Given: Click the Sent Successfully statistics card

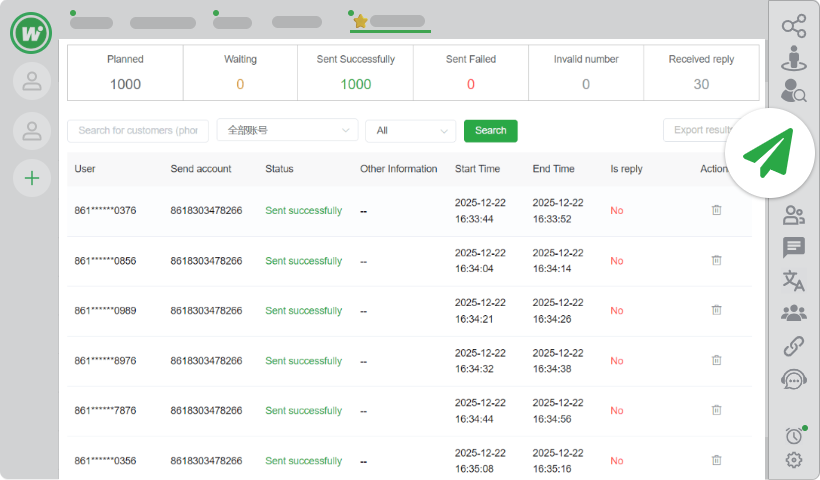Looking at the screenshot, I should pyautogui.click(x=355, y=72).
